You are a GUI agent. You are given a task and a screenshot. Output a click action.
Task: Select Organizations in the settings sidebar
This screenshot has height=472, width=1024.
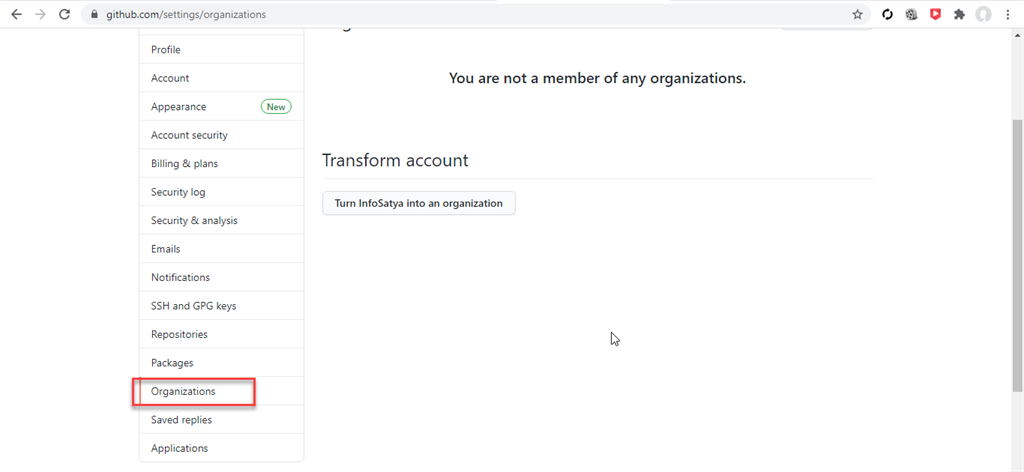(x=183, y=391)
